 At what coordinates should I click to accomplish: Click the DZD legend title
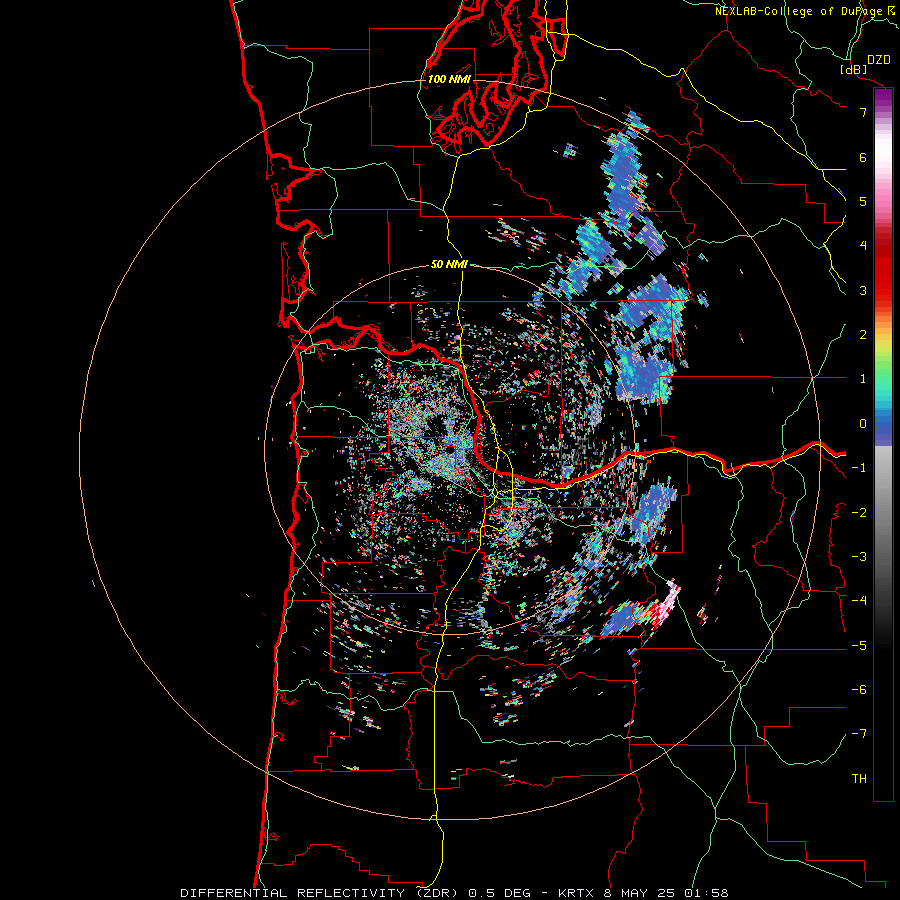tap(878, 60)
